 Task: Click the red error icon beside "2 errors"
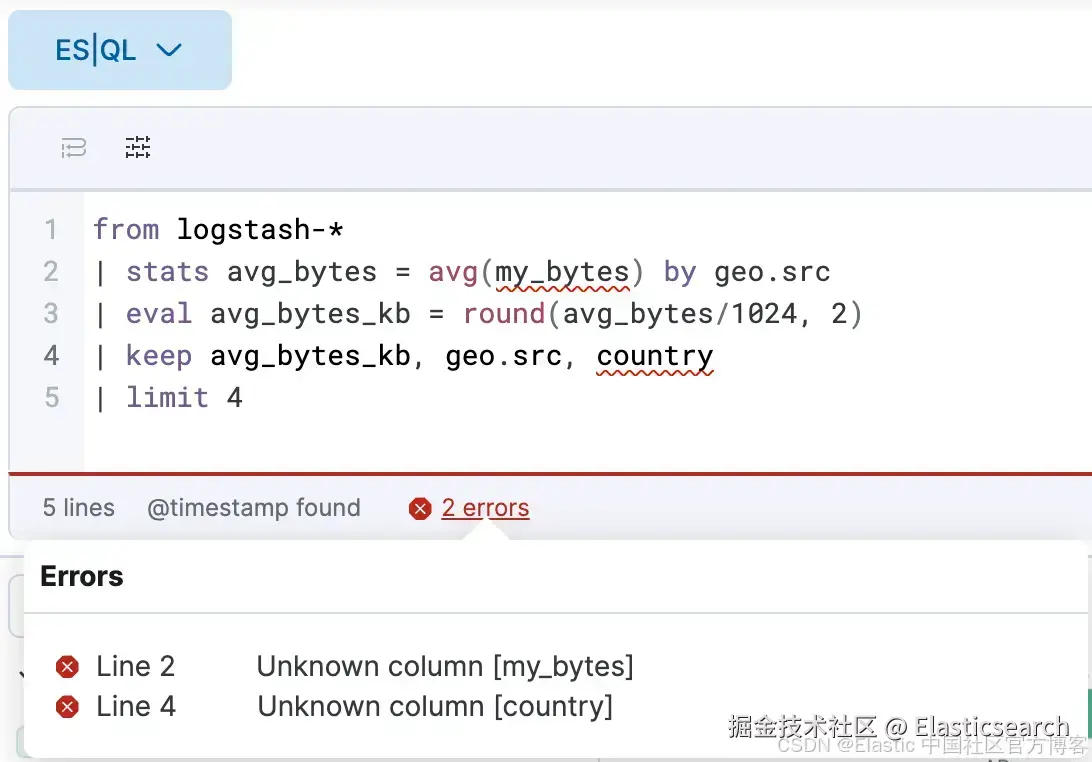pos(420,509)
